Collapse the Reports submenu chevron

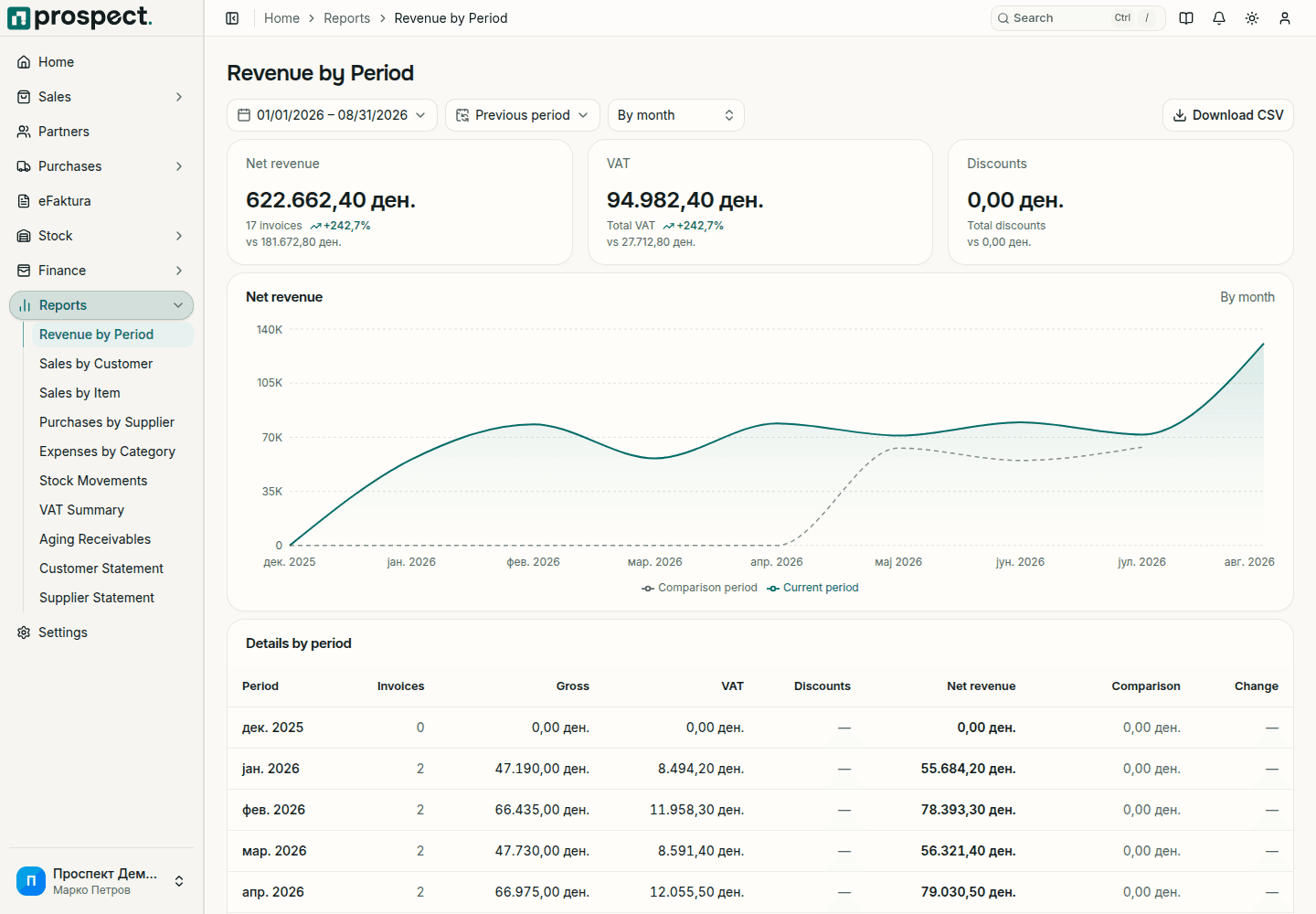[178, 305]
